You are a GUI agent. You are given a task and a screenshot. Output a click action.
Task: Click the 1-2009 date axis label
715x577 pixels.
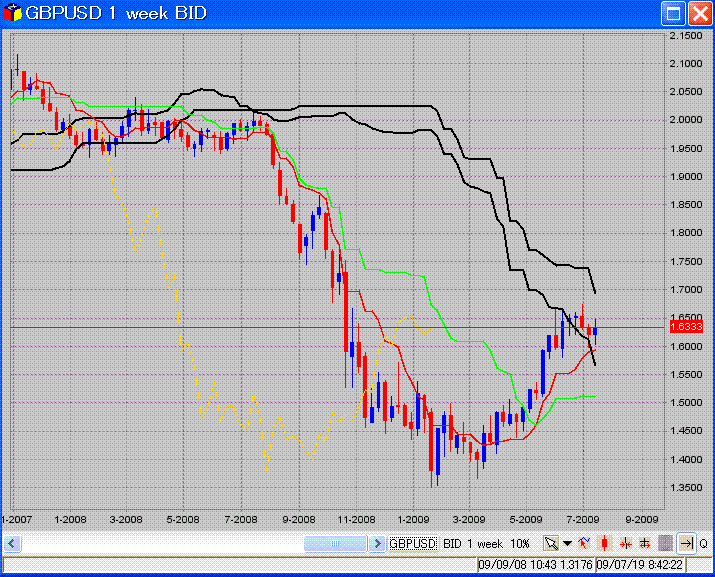413,520
